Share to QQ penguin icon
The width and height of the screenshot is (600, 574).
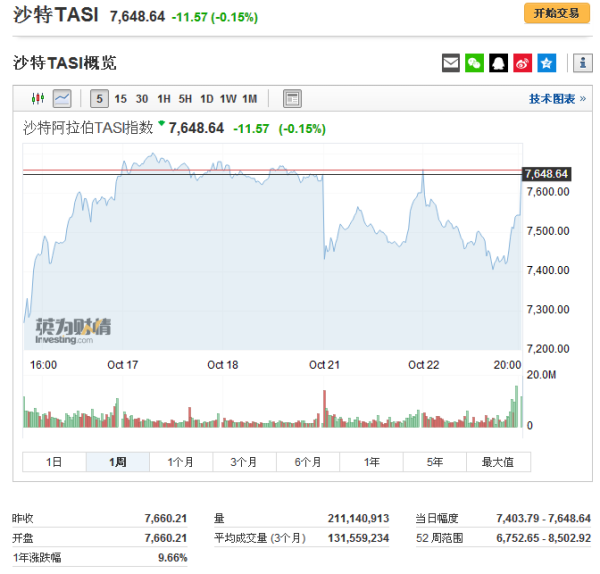498,63
